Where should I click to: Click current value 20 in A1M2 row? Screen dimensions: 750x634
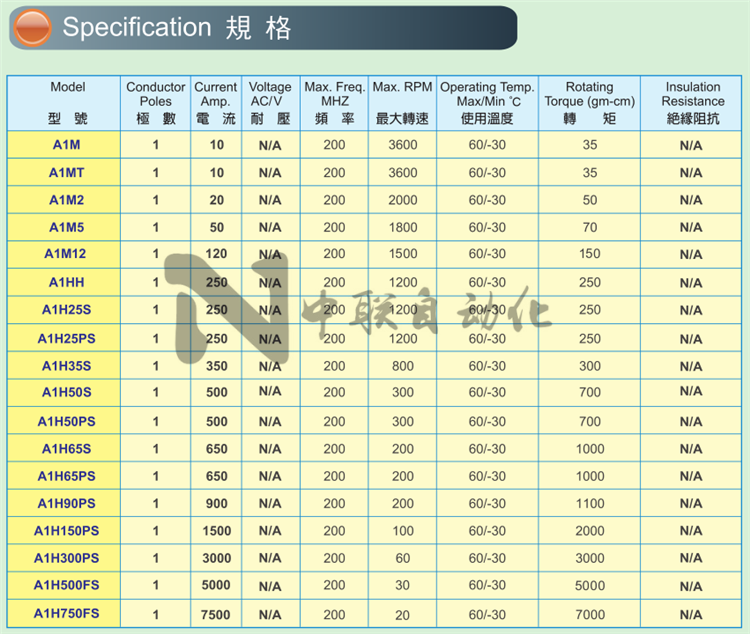point(217,200)
